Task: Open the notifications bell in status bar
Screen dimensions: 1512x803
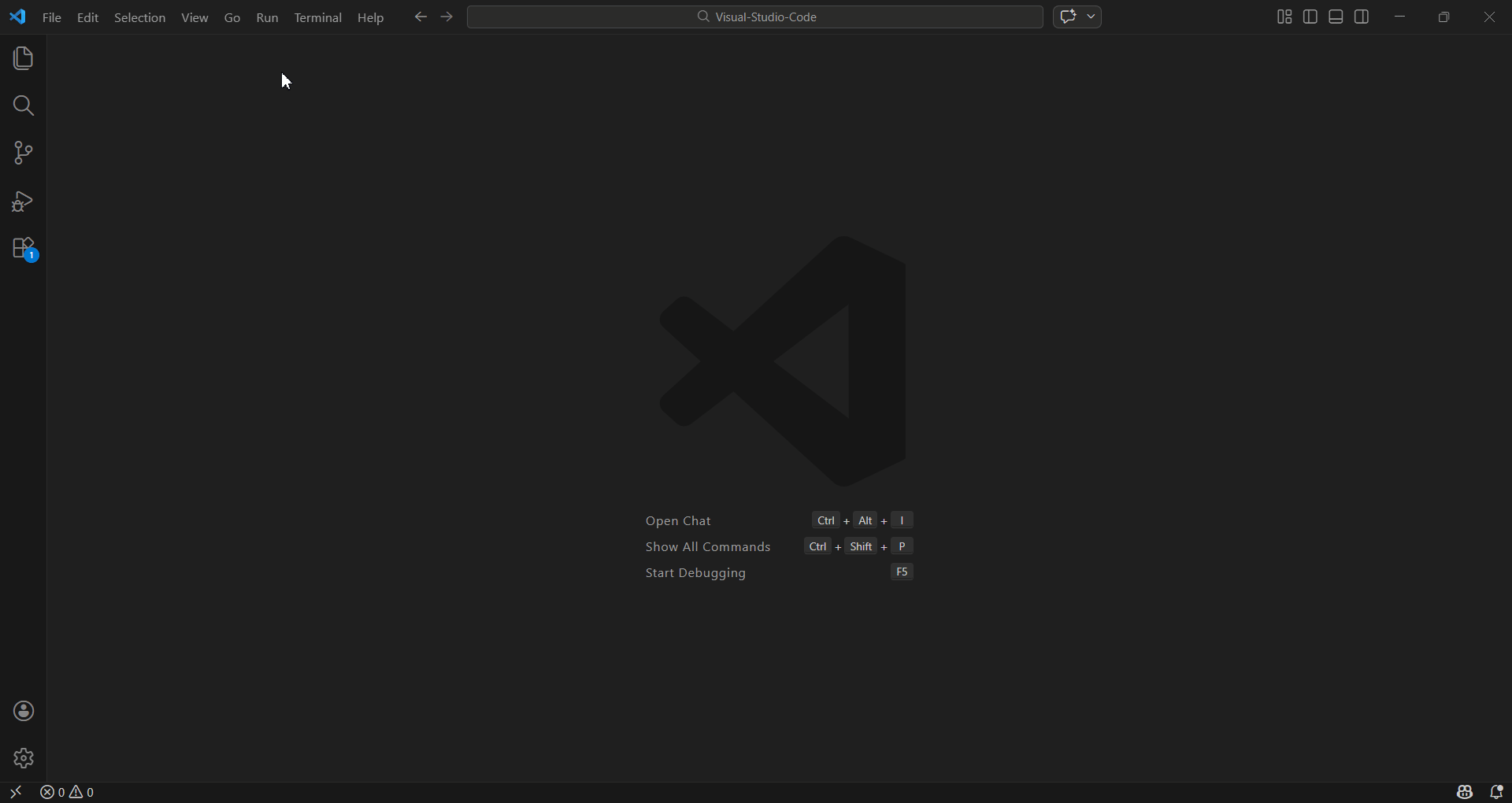Action: [x=1499, y=792]
